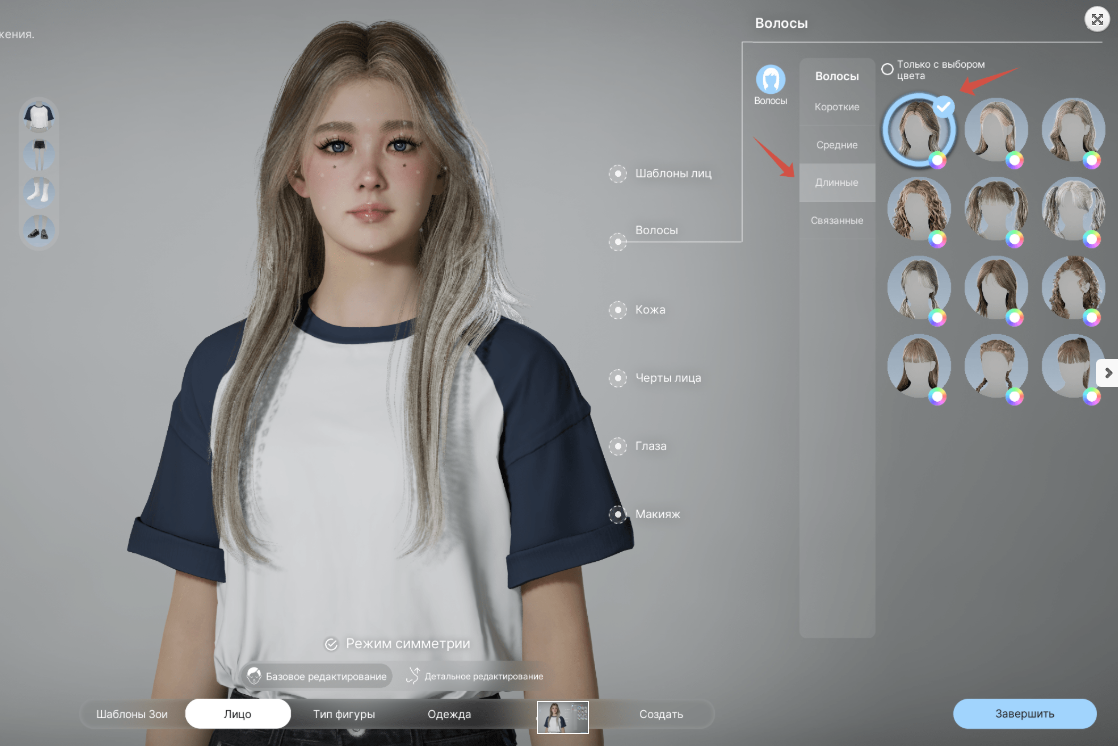Select the shorts clothing icon in left sidebar
Screen dimensions: 1118x746
pyautogui.click(x=39, y=154)
